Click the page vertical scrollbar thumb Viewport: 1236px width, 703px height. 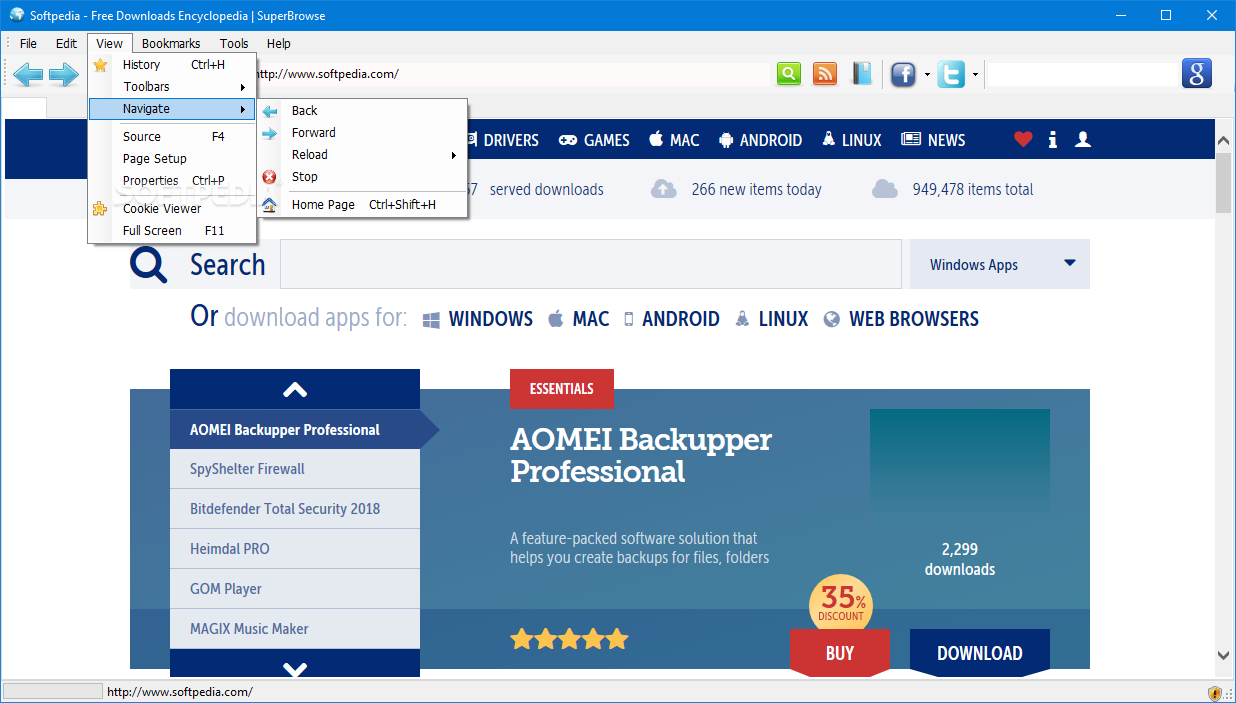point(1223,183)
